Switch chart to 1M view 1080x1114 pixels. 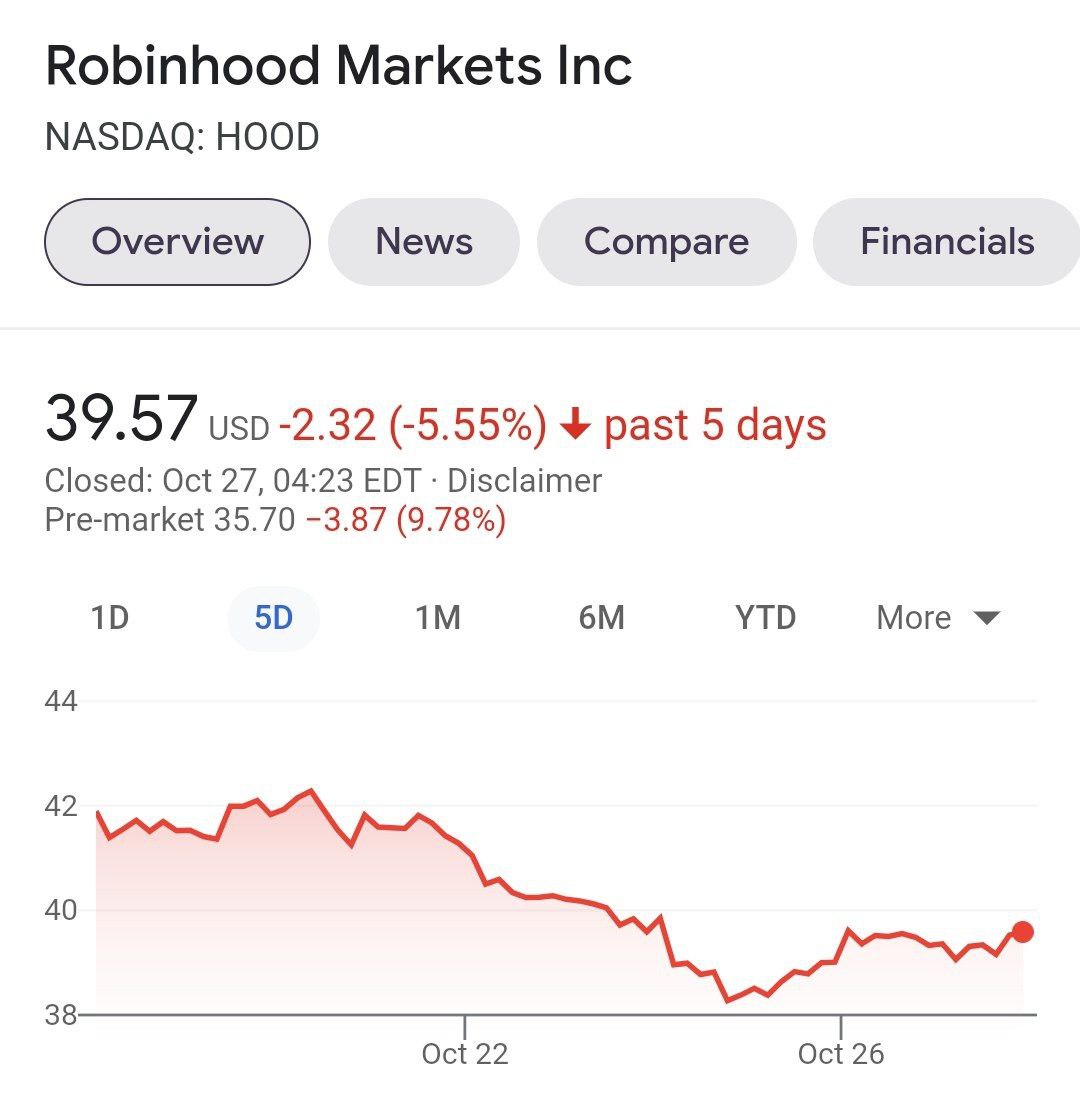(x=437, y=618)
